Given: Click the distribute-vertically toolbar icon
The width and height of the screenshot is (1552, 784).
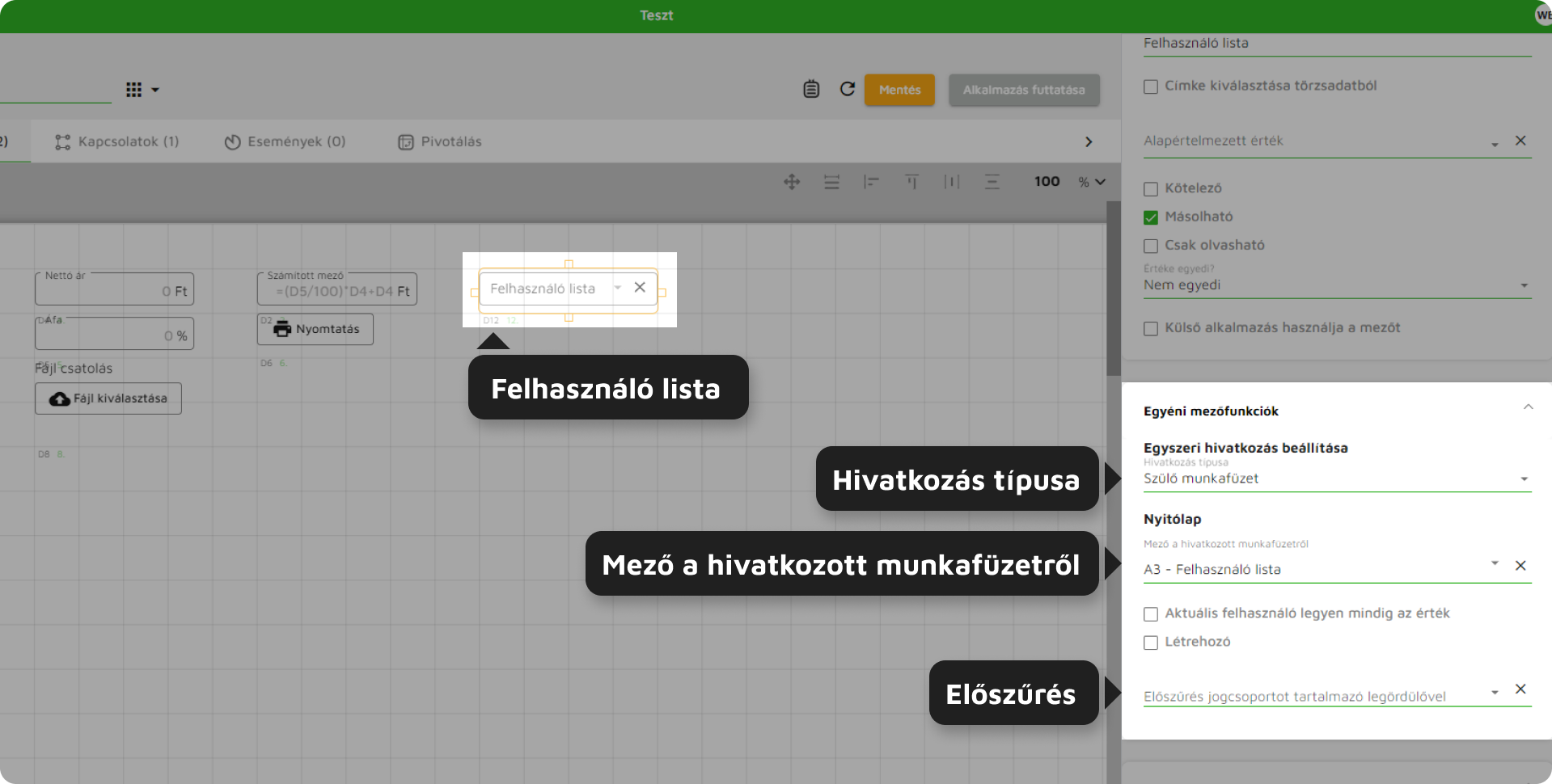Looking at the screenshot, I should pos(992,182).
